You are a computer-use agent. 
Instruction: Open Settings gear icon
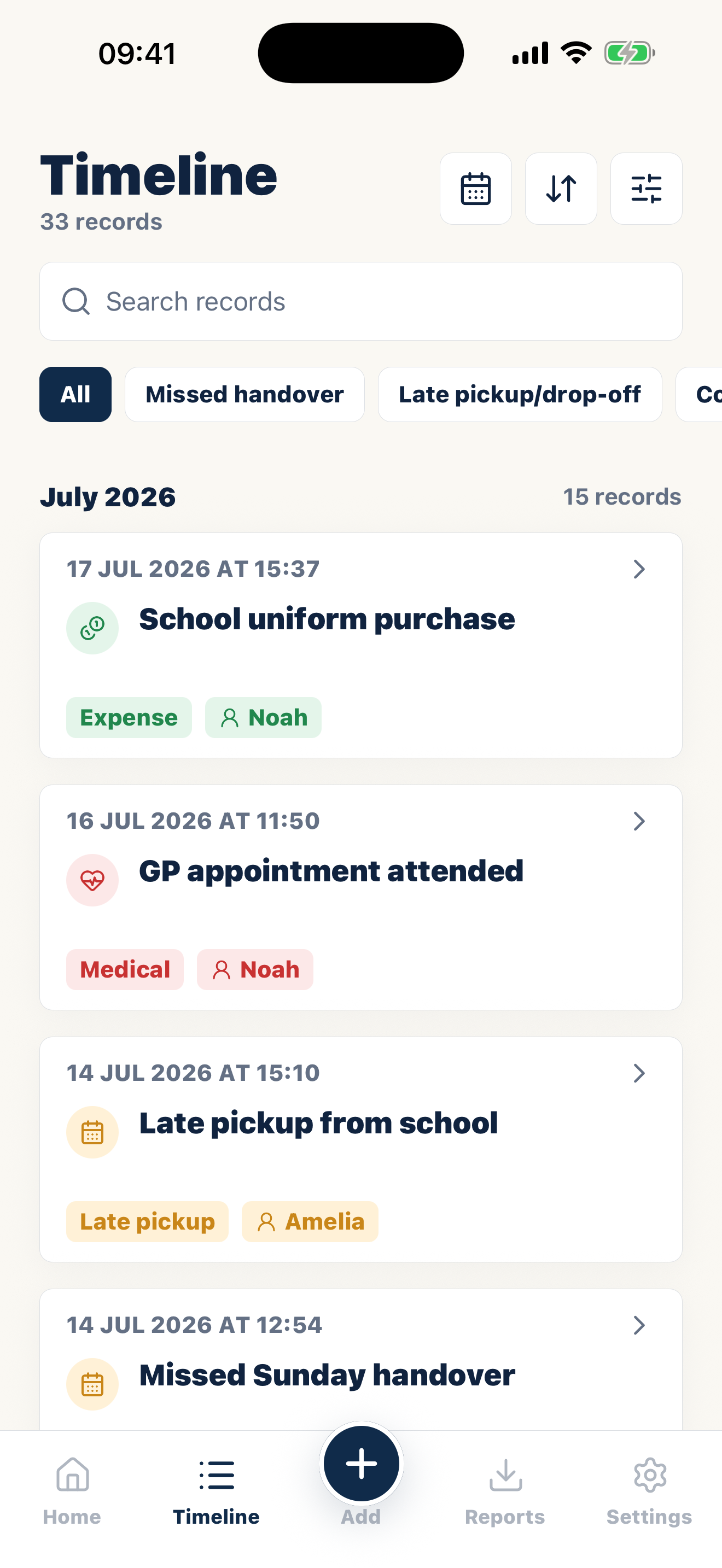[x=650, y=1491]
